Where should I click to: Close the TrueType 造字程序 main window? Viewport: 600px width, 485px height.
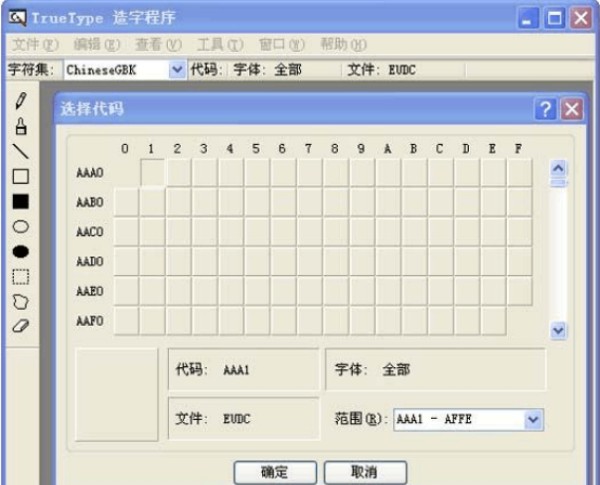[581, 18]
